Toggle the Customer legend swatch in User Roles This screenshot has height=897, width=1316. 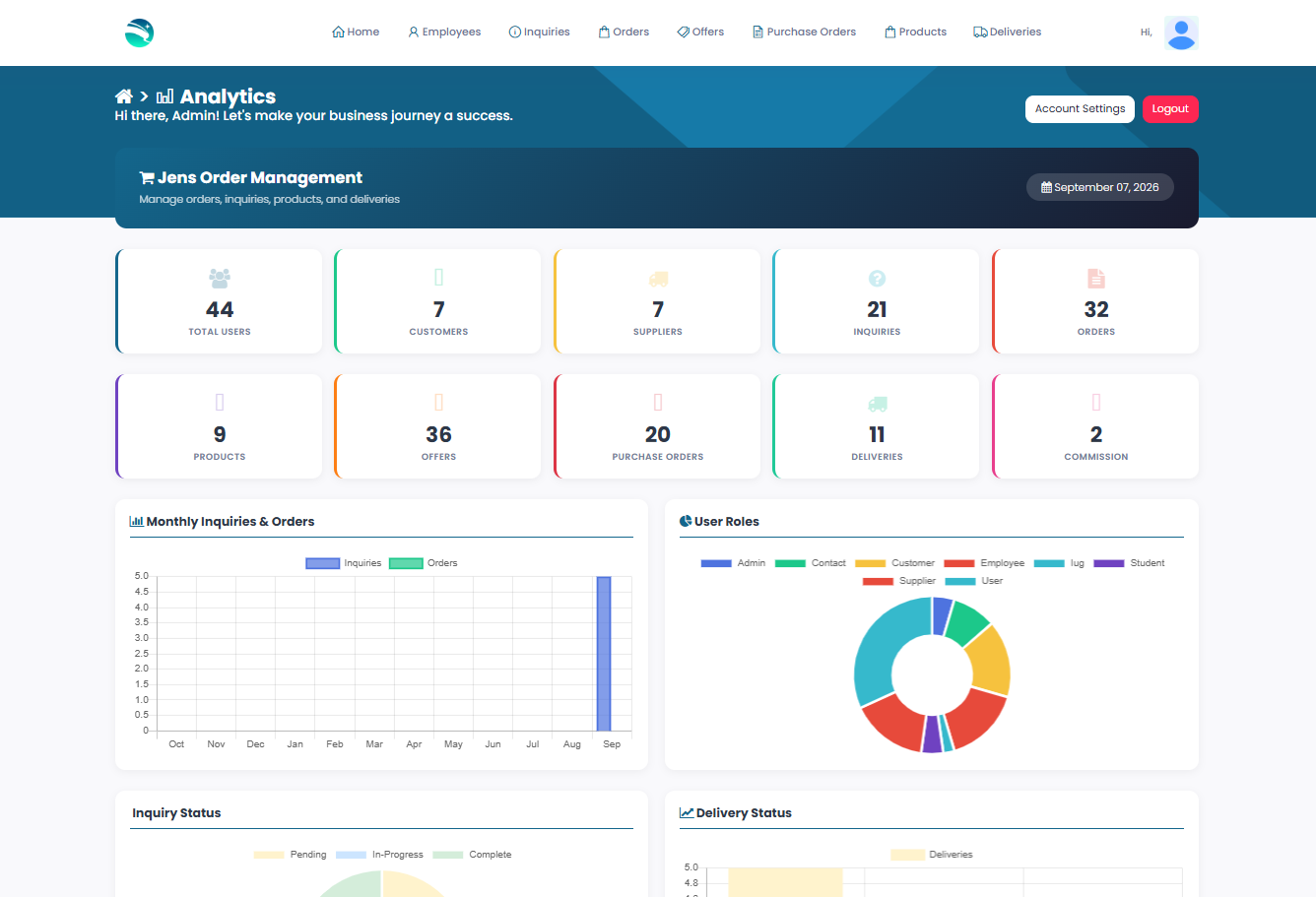870,563
